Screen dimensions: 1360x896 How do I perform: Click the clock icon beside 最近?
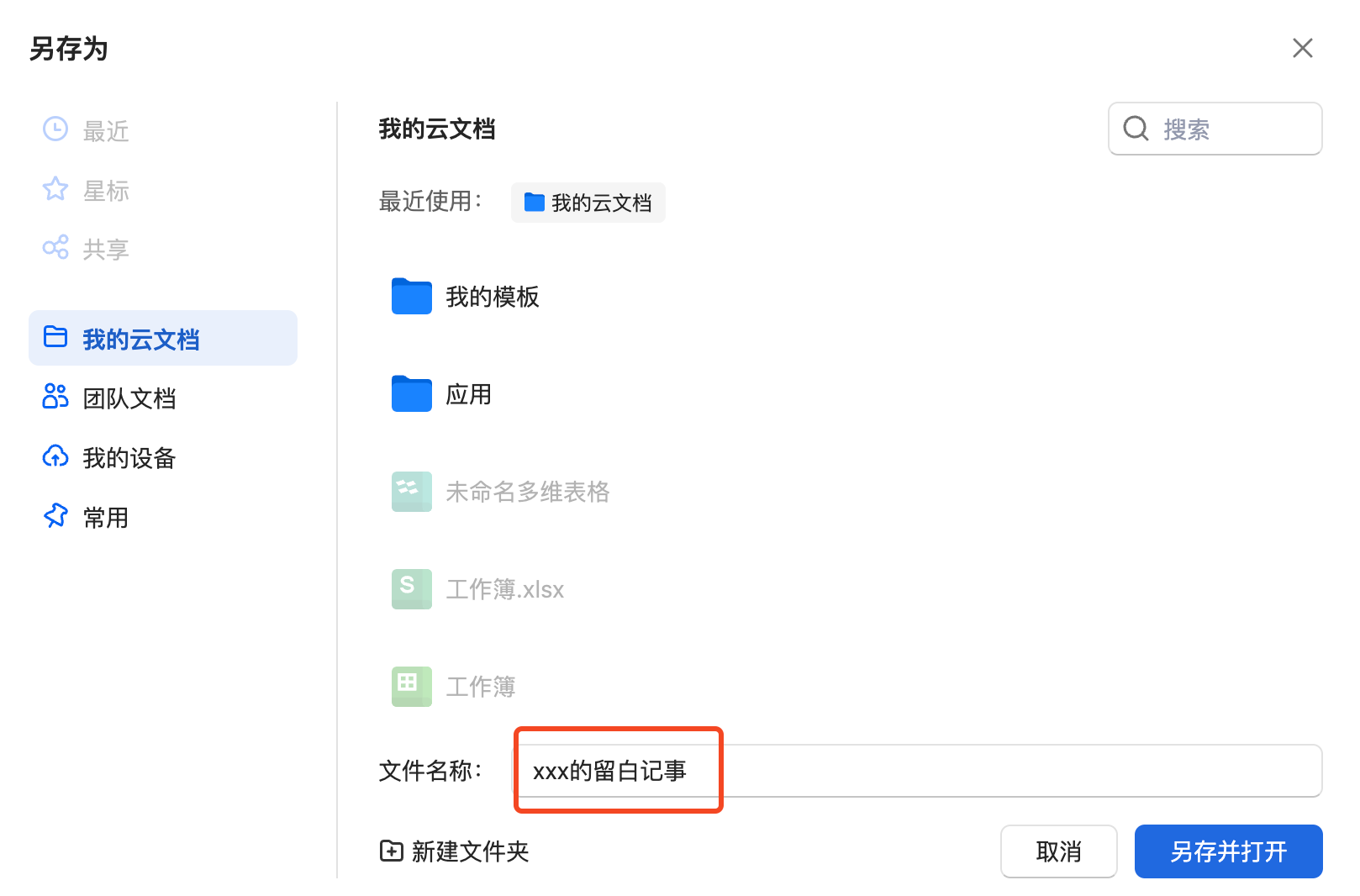(x=55, y=129)
